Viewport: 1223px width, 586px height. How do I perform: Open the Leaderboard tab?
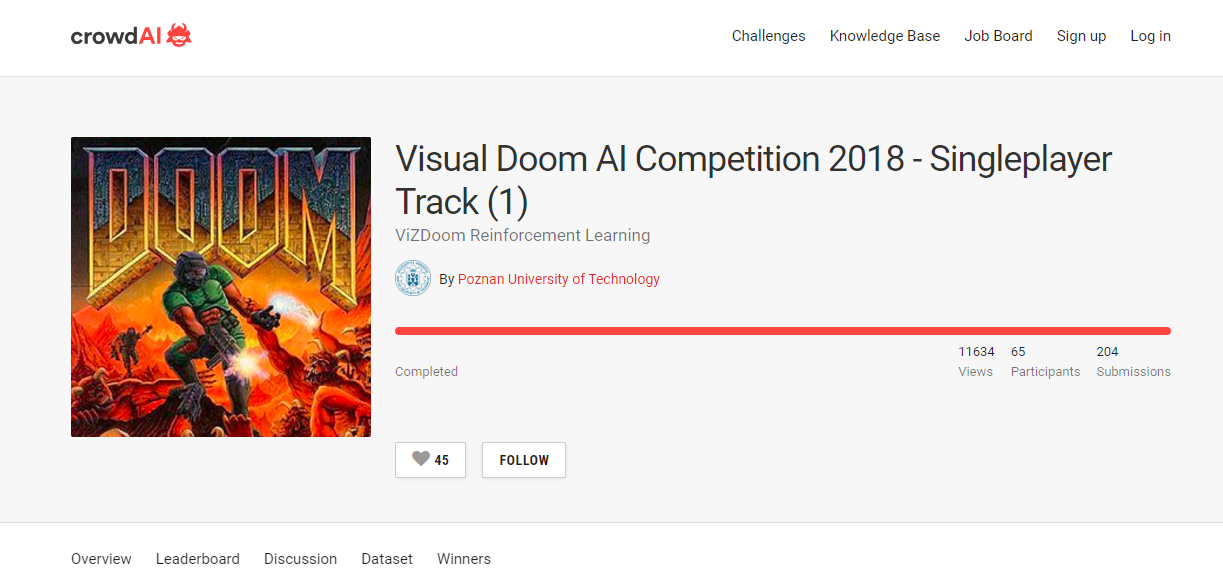click(198, 559)
